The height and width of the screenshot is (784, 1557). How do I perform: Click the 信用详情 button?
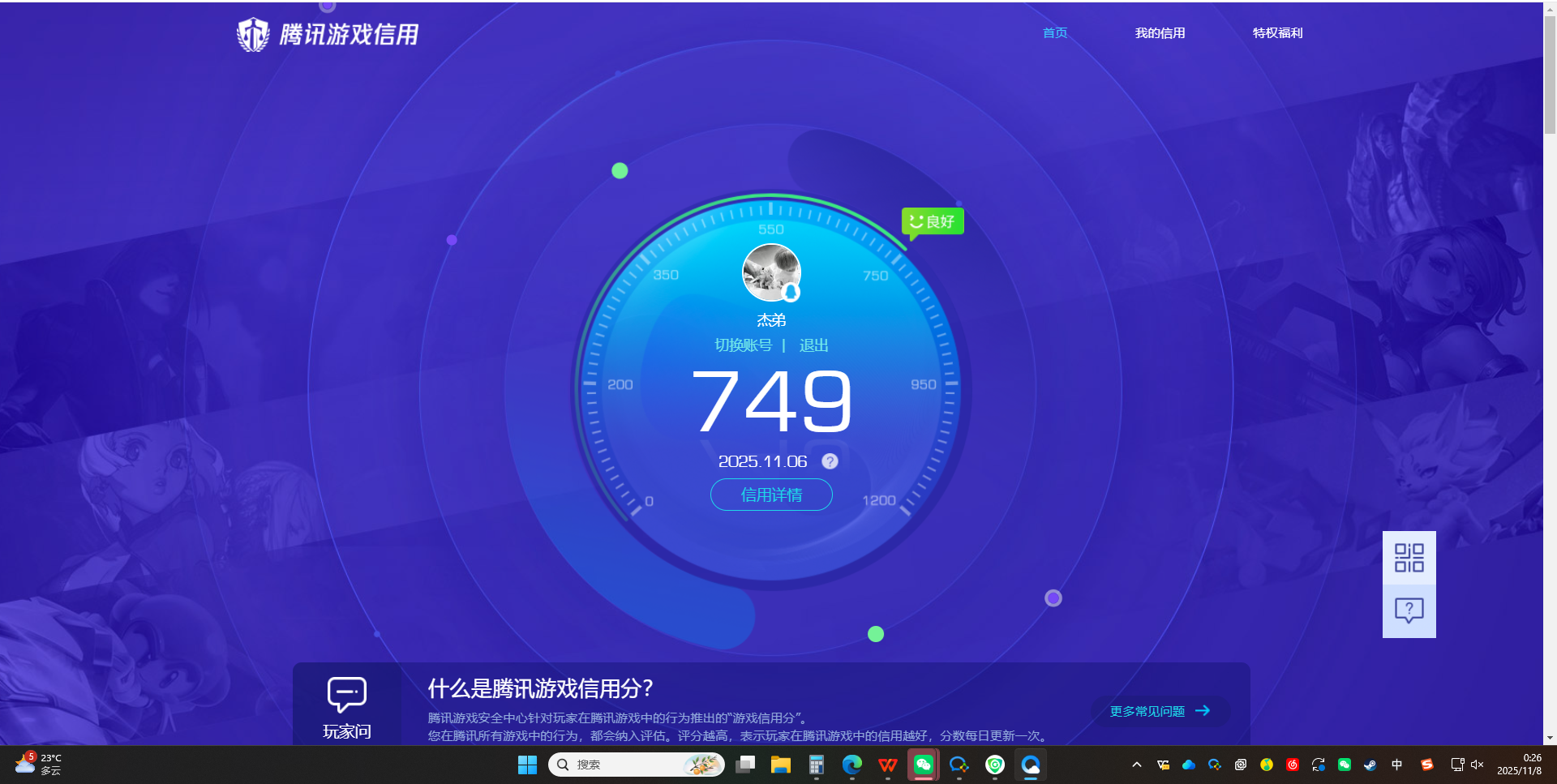[x=771, y=495]
